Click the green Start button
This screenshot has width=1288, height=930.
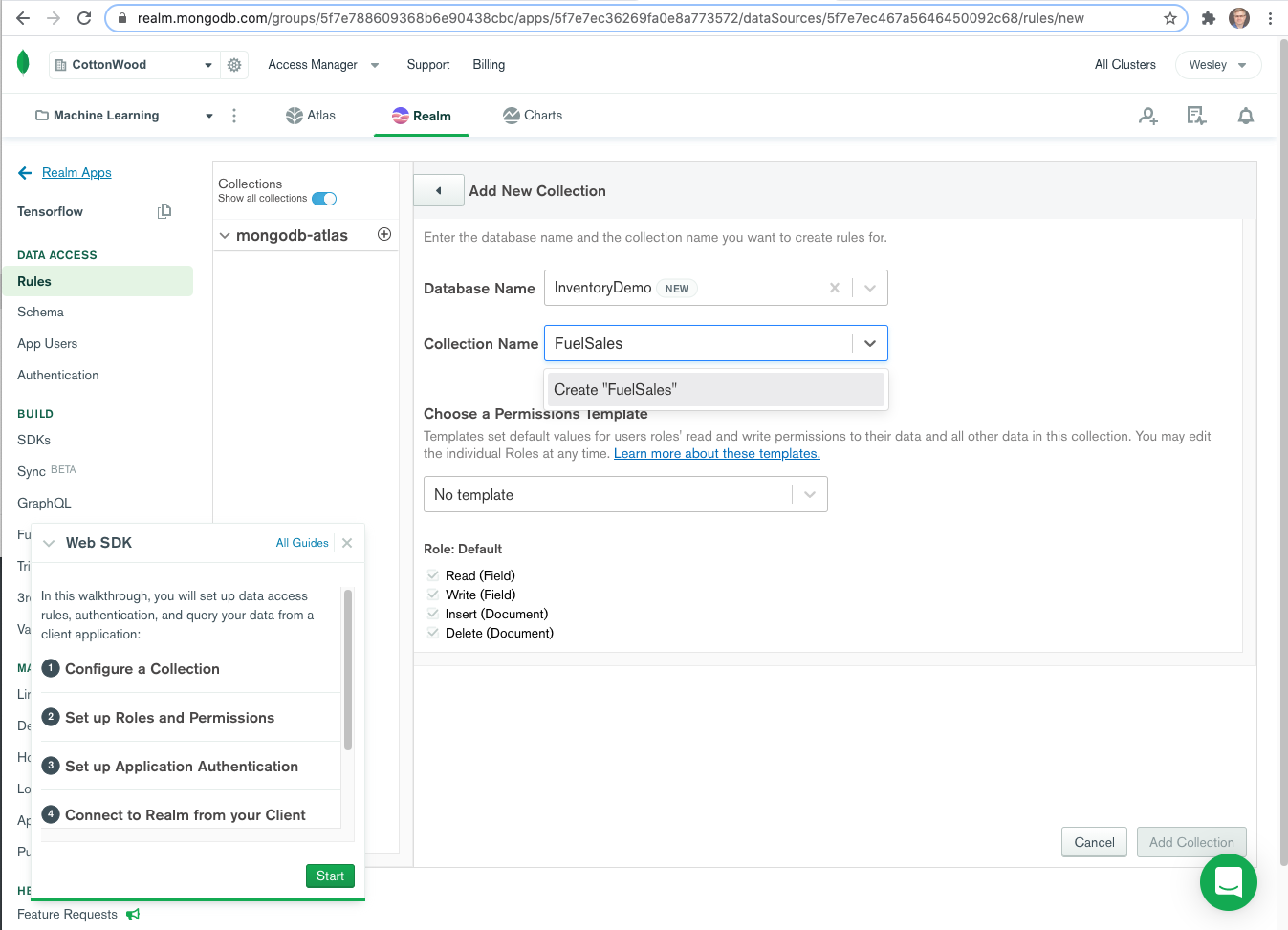(x=330, y=876)
